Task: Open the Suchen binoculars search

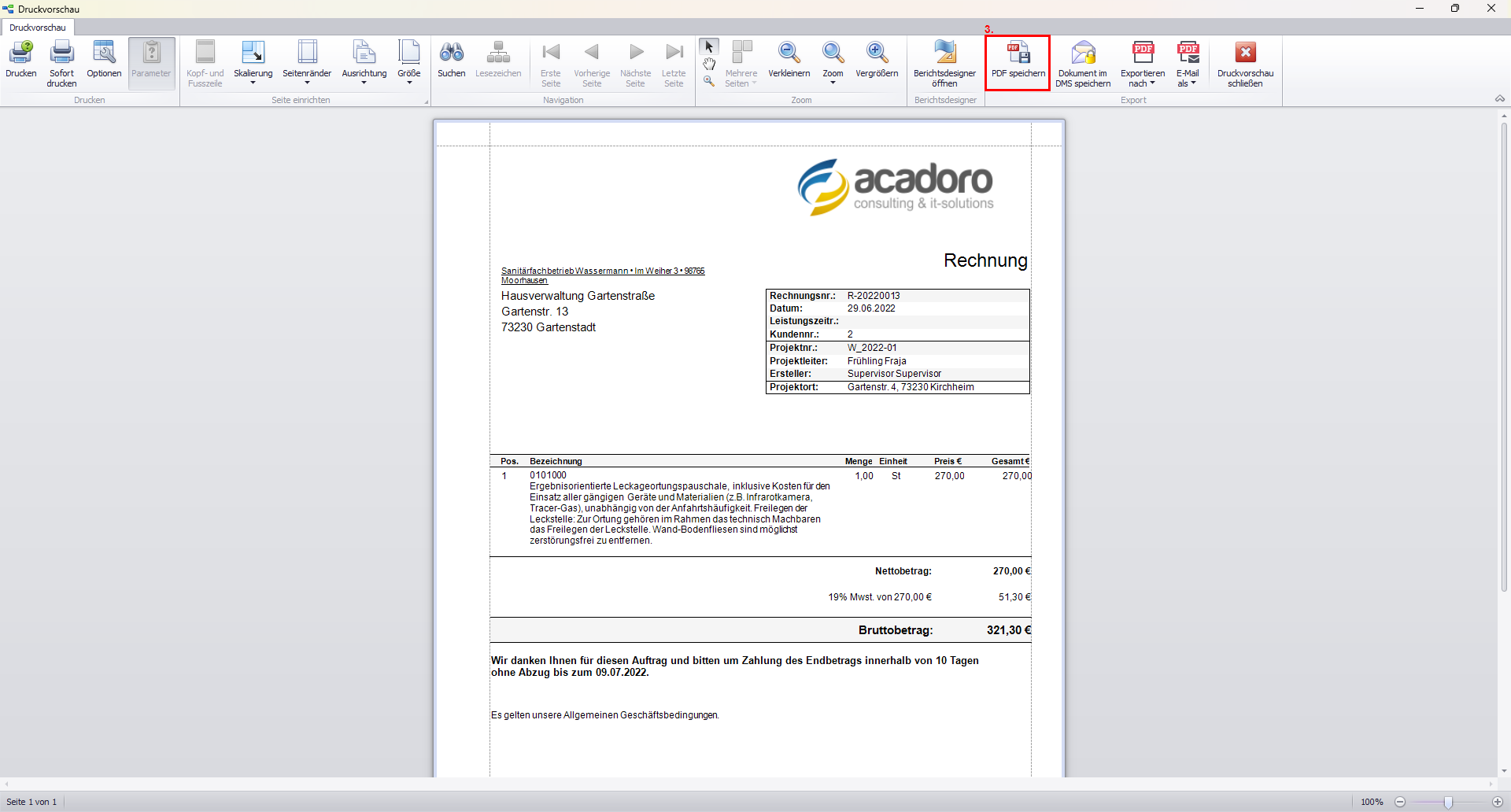Action: click(452, 54)
